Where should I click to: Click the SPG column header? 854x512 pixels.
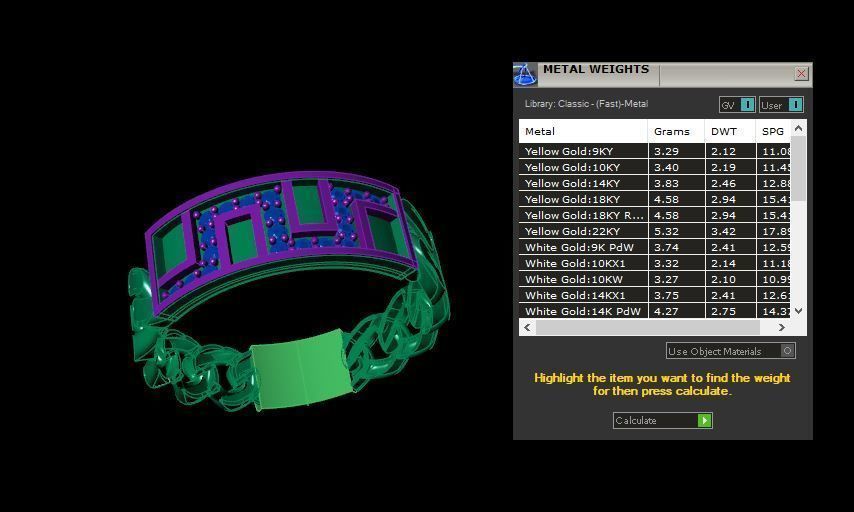click(x=773, y=131)
